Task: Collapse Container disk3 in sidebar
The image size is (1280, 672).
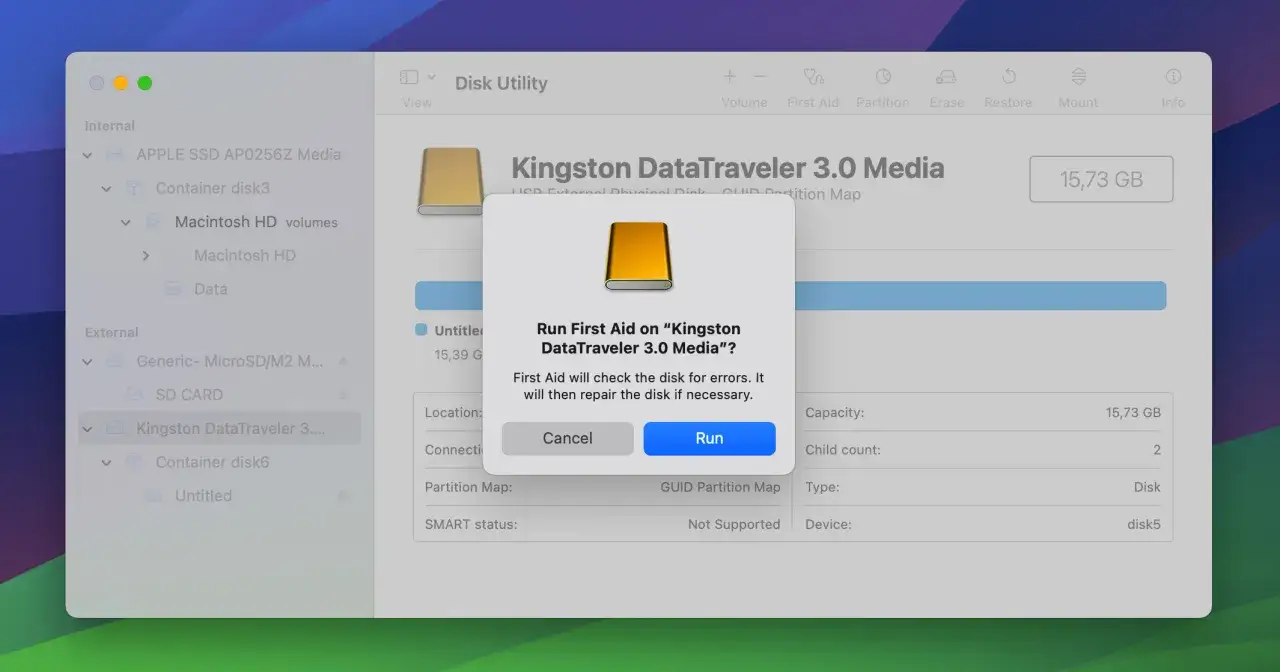Action: 106,189
